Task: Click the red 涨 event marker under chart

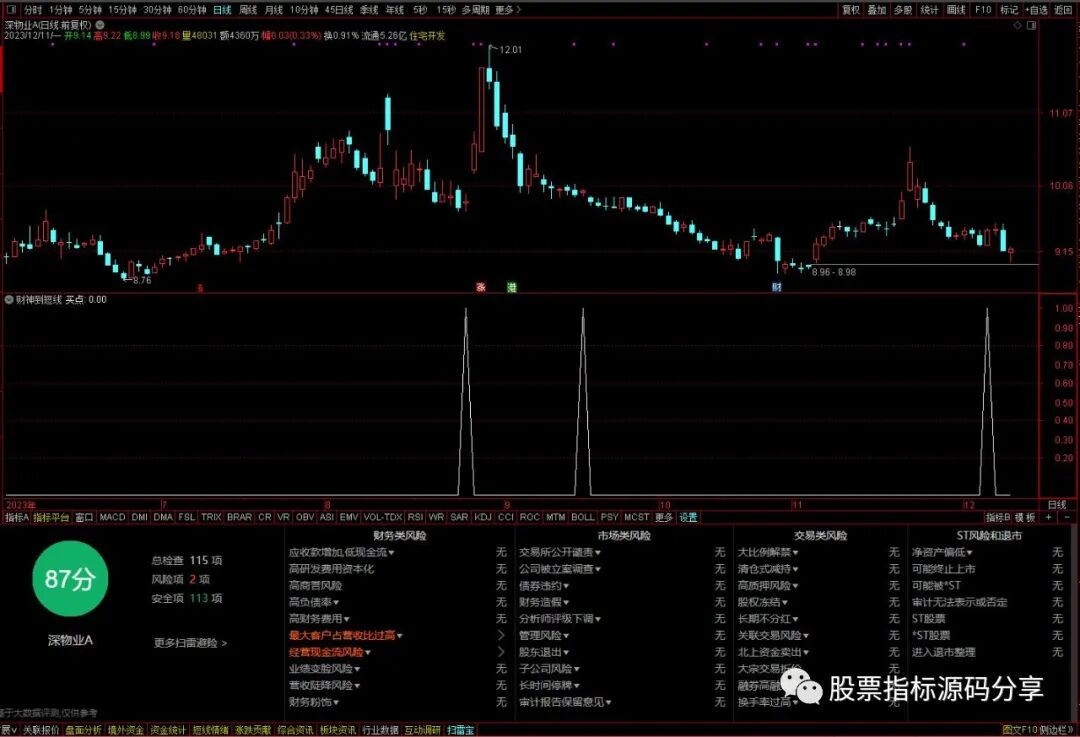Action: [481, 287]
